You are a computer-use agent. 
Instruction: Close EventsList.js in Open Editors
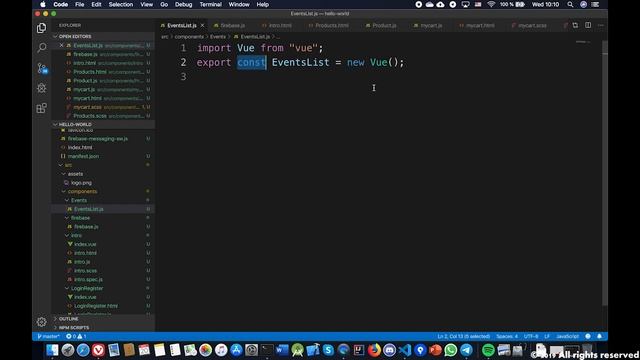click(x=61, y=45)
